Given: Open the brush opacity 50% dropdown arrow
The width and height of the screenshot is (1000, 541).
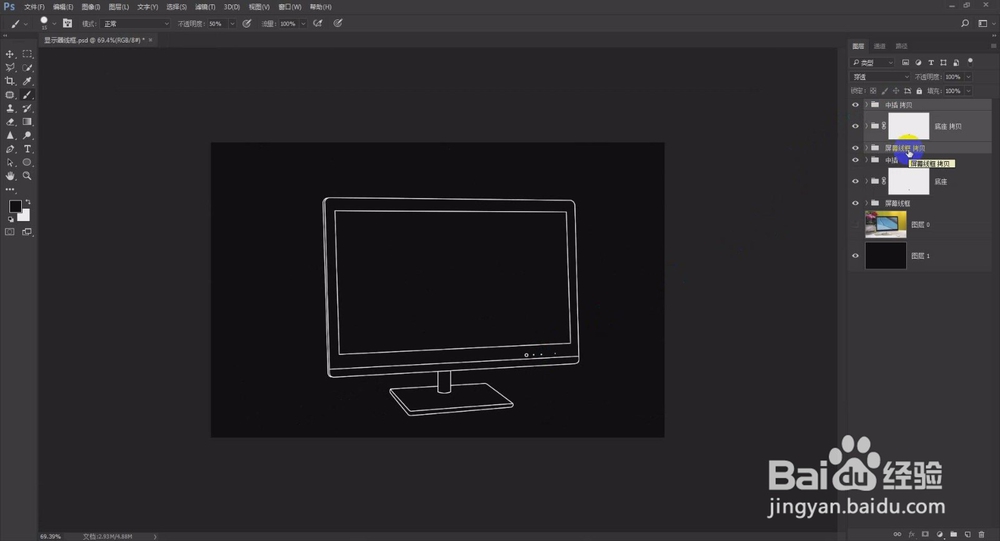Looking at the screenshot, I should [x=232, y=24].
